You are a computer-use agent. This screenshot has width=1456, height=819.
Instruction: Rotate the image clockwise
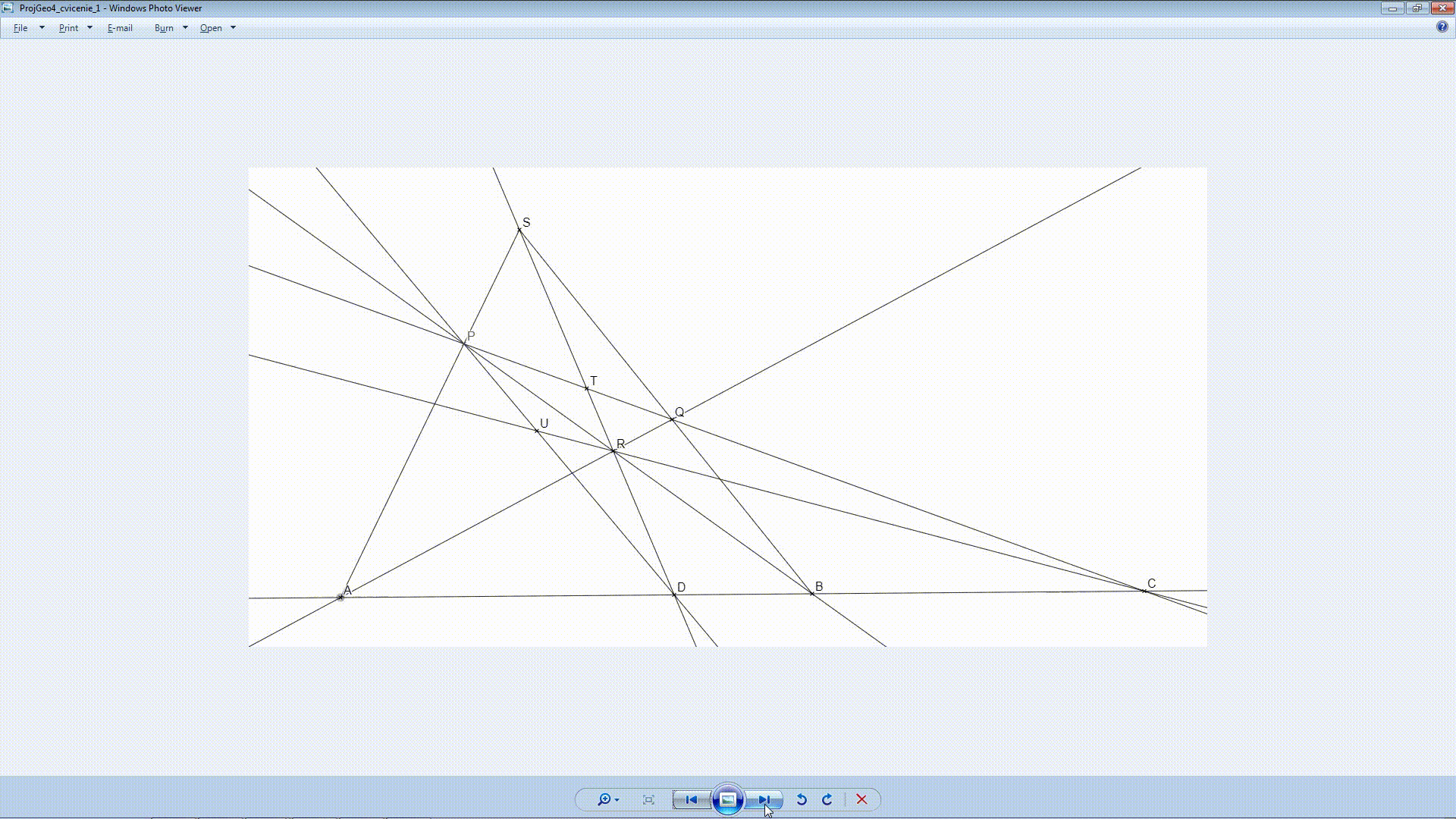827,799
